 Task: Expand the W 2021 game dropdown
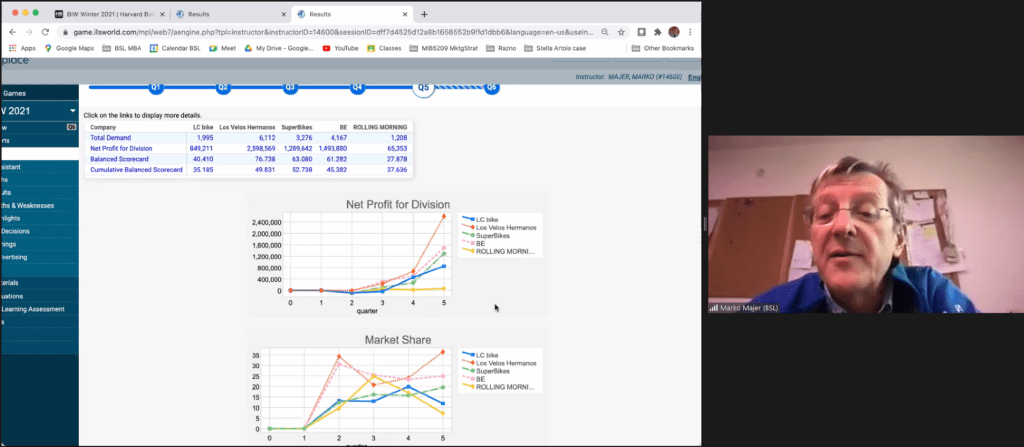(x=72, y=110)
